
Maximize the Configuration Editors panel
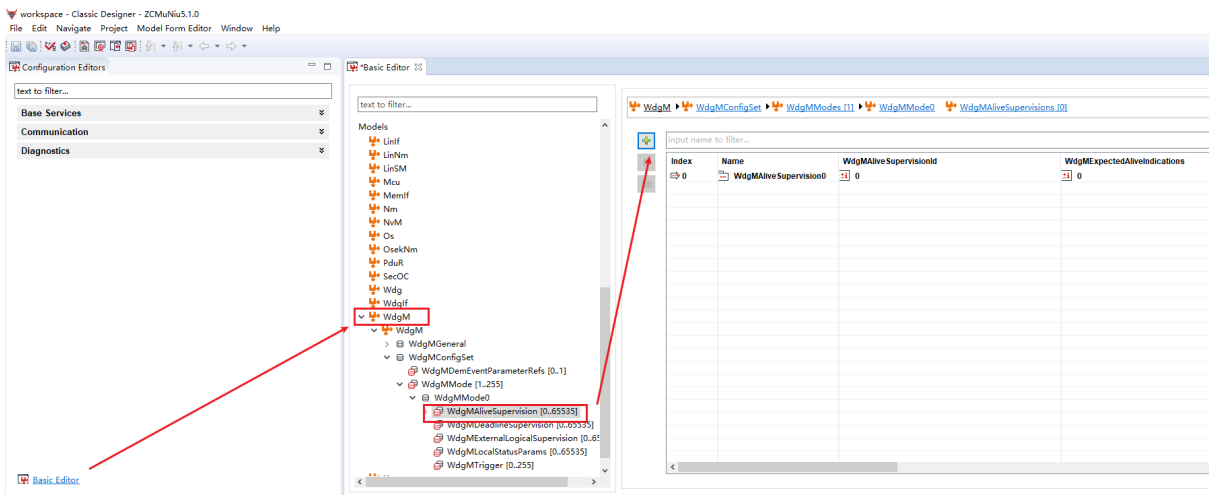point(327,67)
